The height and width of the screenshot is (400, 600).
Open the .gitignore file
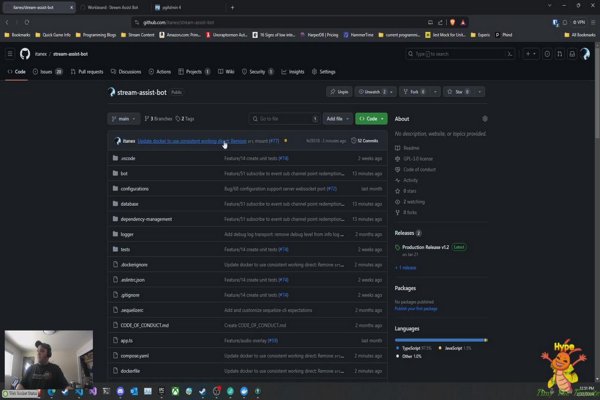(130, 295)
